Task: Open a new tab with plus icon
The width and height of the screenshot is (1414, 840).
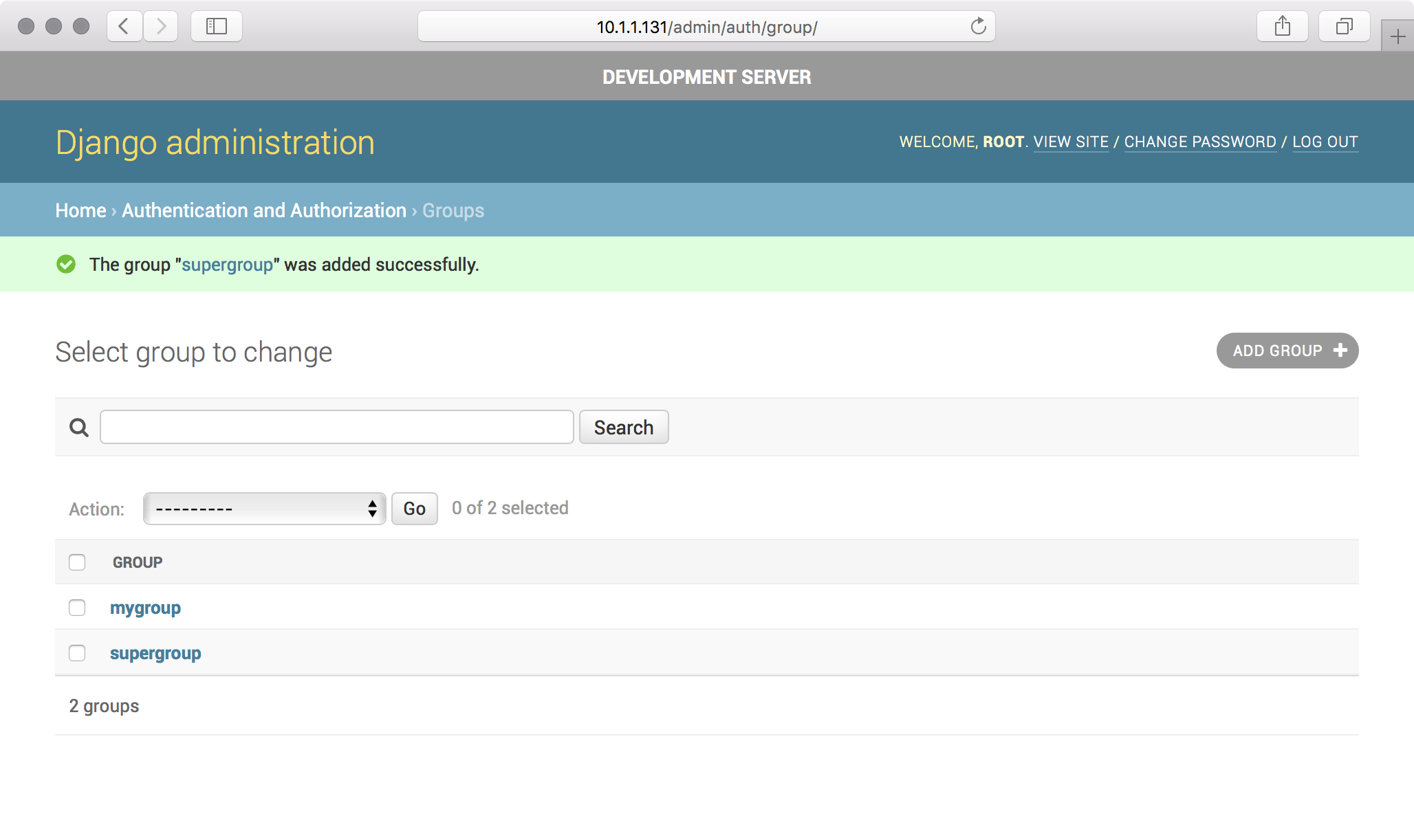Action: pyautogui.click(x=1397, y=37)
